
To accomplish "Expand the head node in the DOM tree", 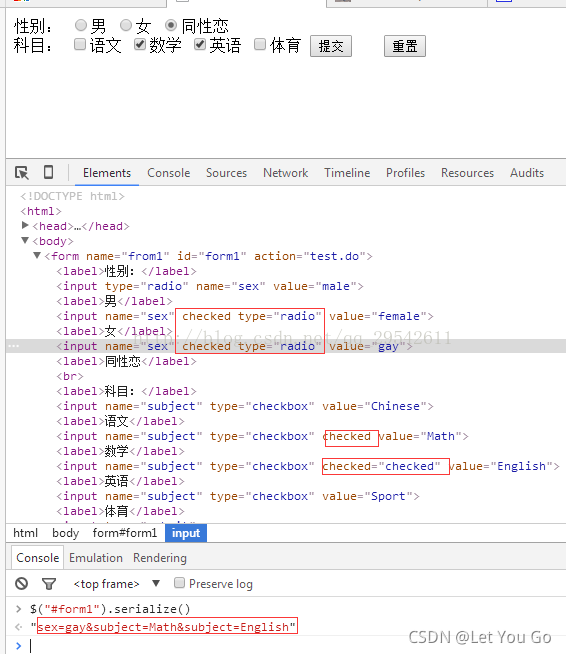I will (25, 225).
